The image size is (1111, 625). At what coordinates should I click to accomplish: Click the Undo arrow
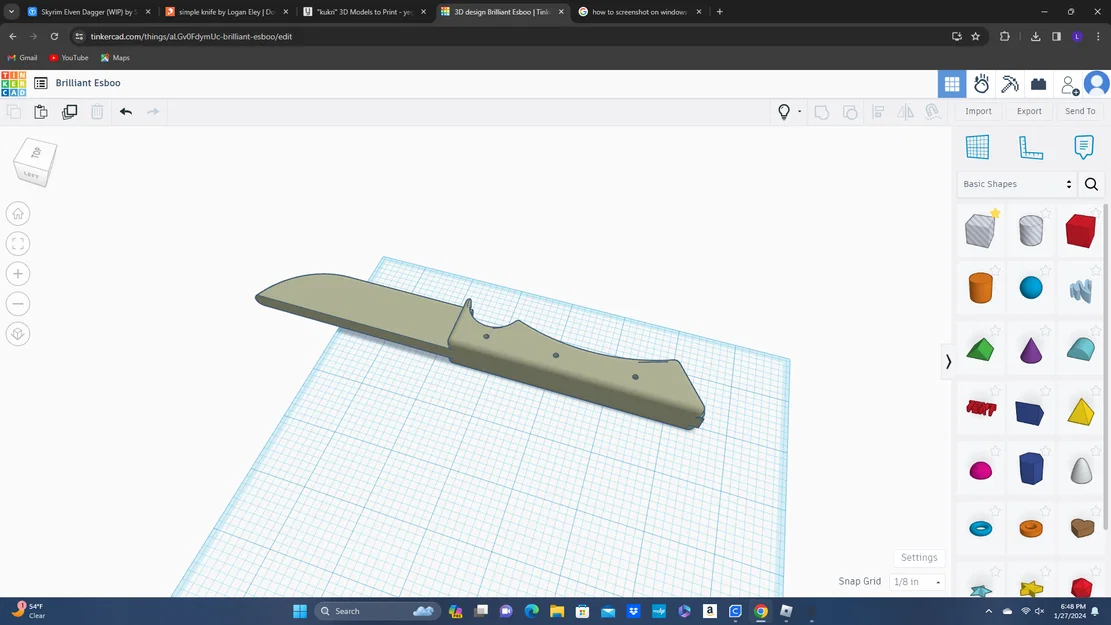tap(125, 112)
